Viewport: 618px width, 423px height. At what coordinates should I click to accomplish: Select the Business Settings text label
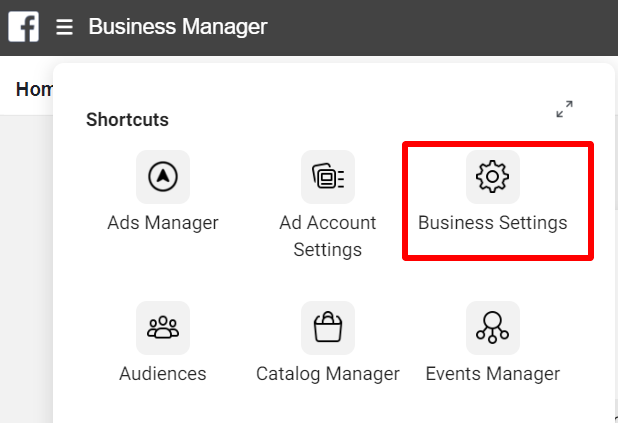(x=493, y=223)
